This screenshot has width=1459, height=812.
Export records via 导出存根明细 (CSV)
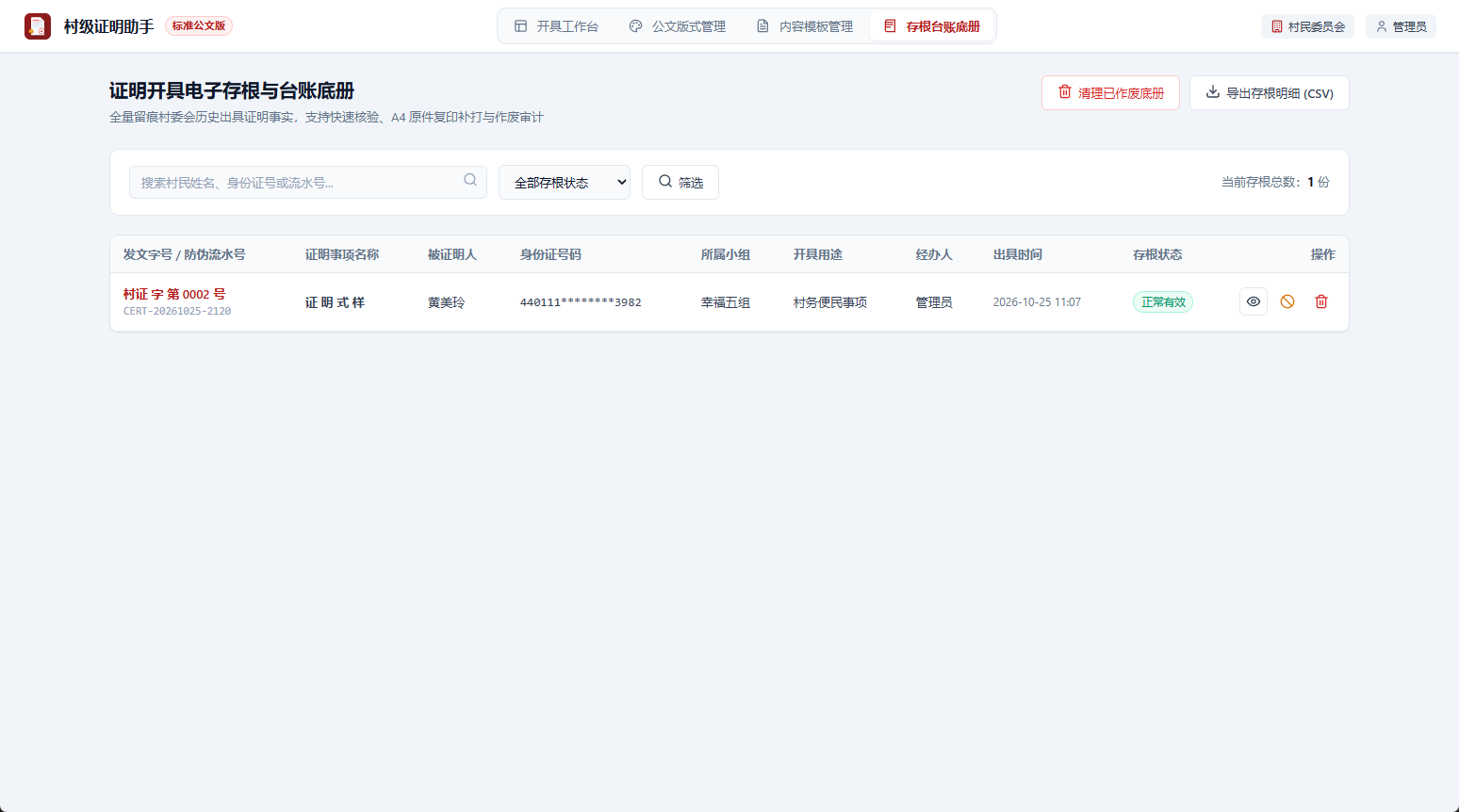pos(1270,92)
